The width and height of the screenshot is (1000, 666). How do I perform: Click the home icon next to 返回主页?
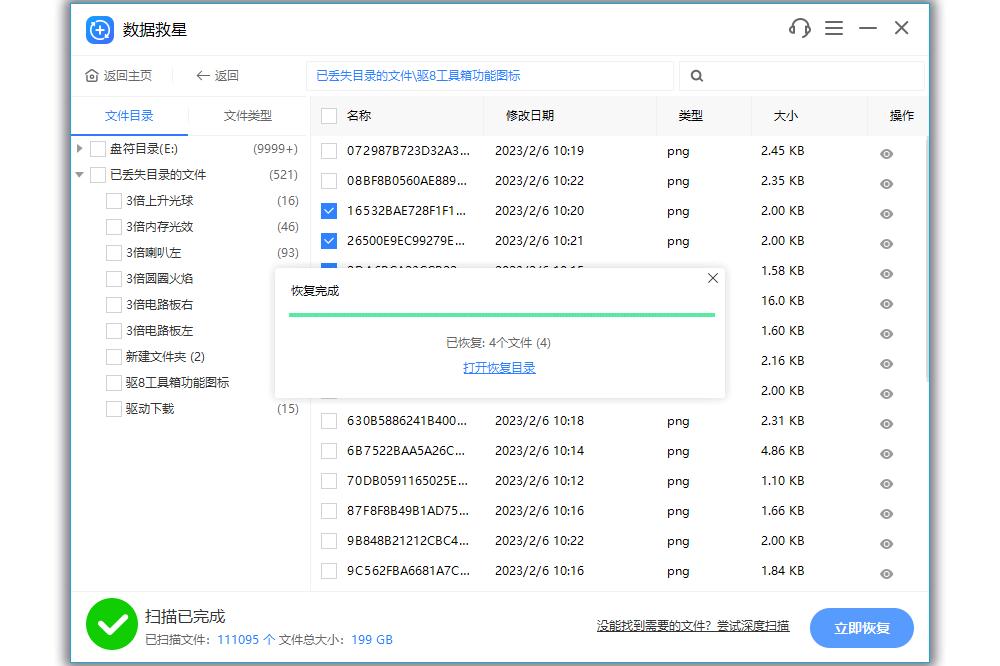[x=90, y=75]
